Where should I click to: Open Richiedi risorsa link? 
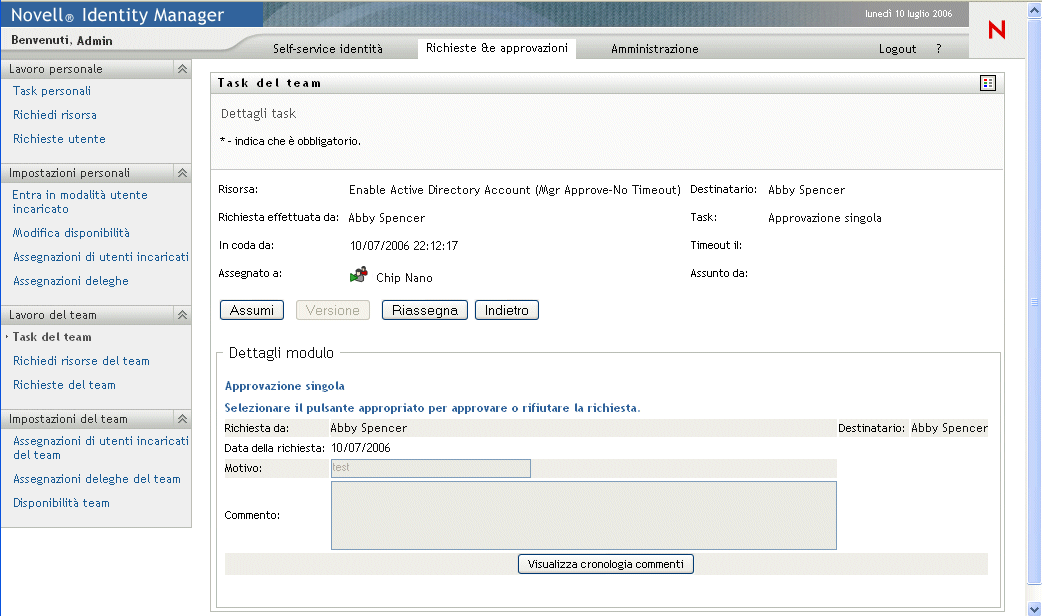click(55, 115)
